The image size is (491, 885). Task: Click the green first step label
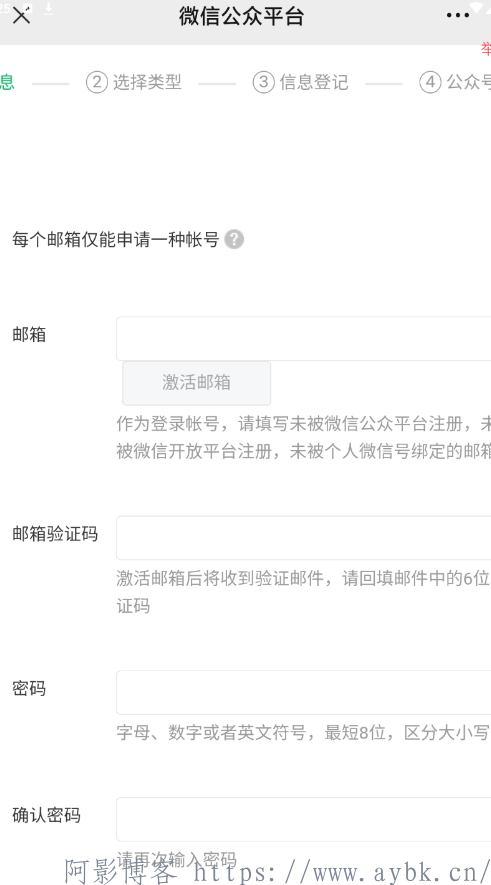(7, 82)
